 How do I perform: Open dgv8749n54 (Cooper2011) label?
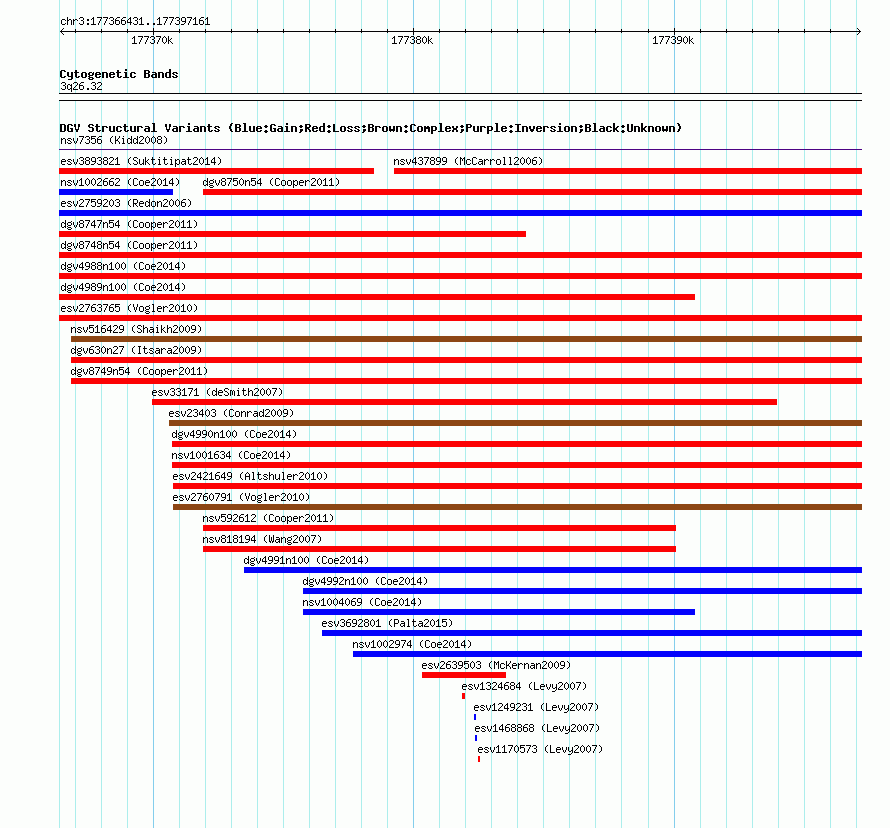(x=139, y=371)
